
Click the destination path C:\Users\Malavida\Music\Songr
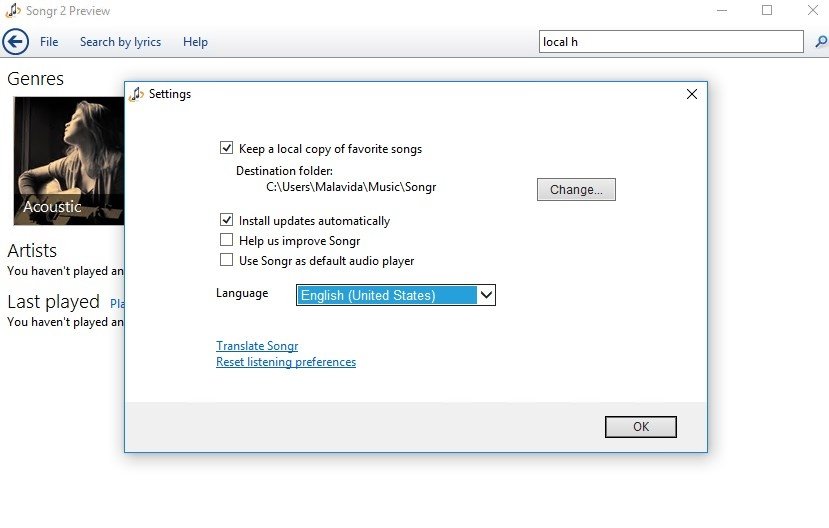(x=351, y=187)
